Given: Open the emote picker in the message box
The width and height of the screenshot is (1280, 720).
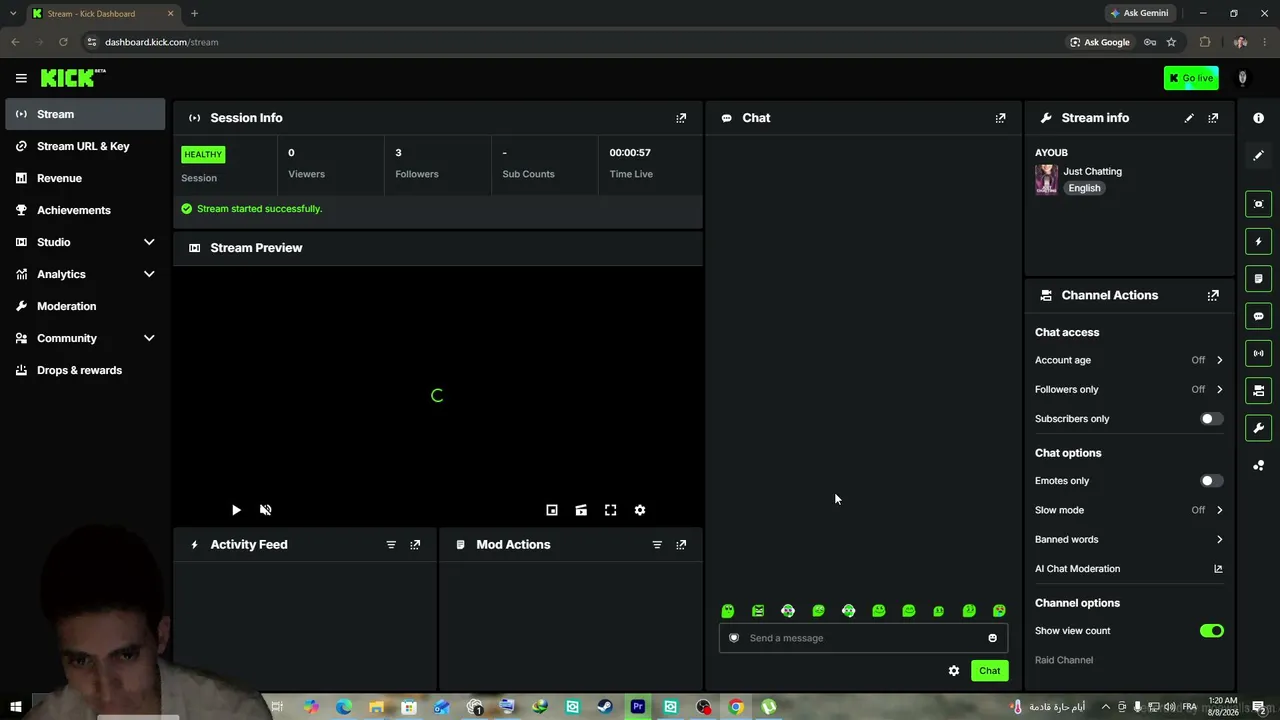Looking at the screenshot, I should (992, 638).
